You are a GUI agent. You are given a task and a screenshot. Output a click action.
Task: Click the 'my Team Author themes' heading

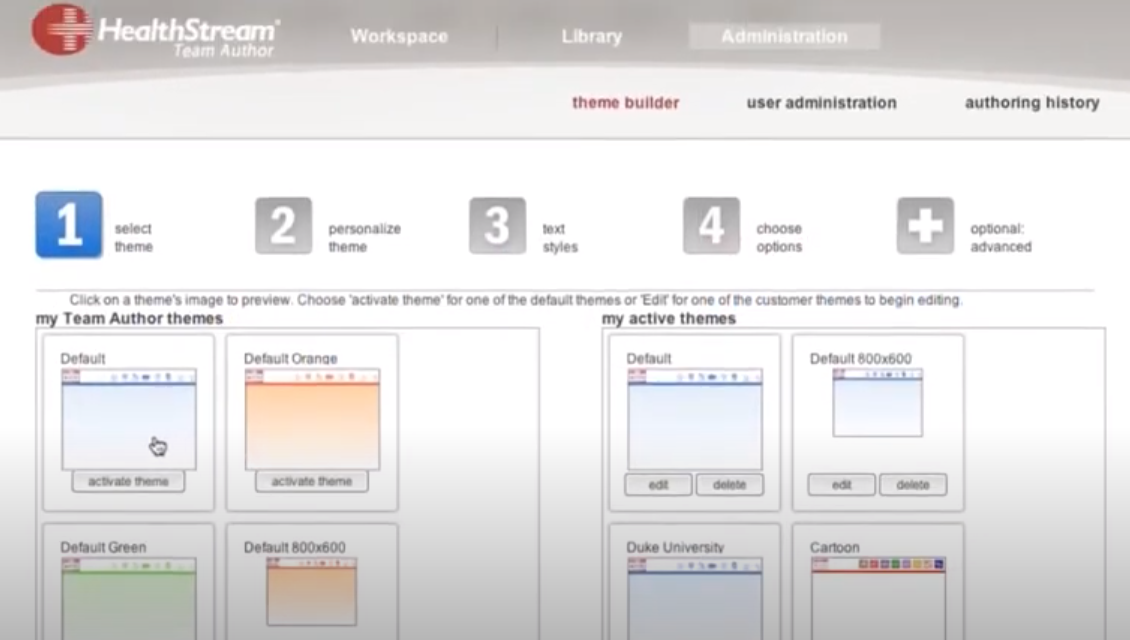[x=130, y=319]
